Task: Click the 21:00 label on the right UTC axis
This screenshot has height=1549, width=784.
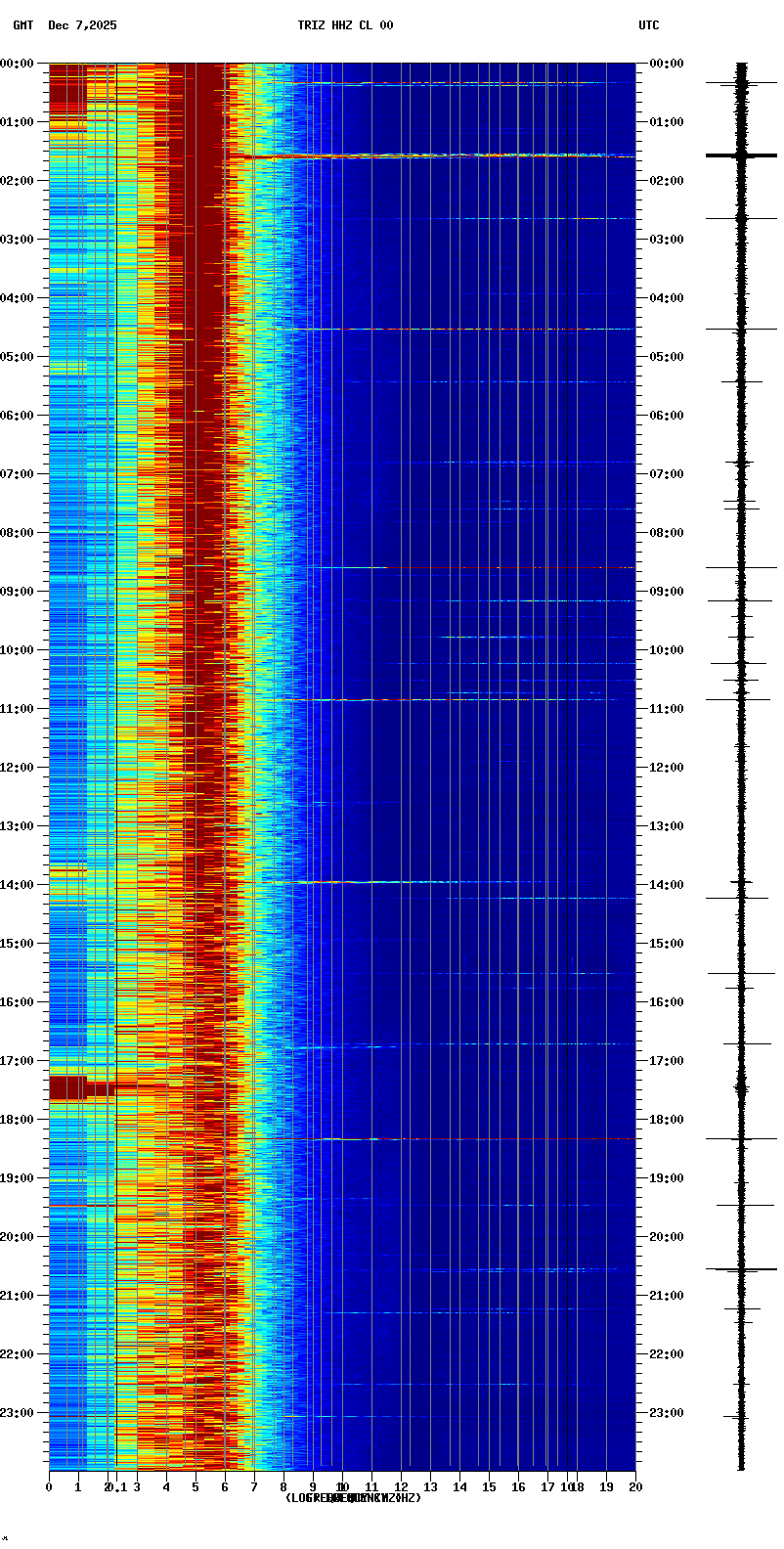Action: pyautogui.click(x=667, y=1296)
